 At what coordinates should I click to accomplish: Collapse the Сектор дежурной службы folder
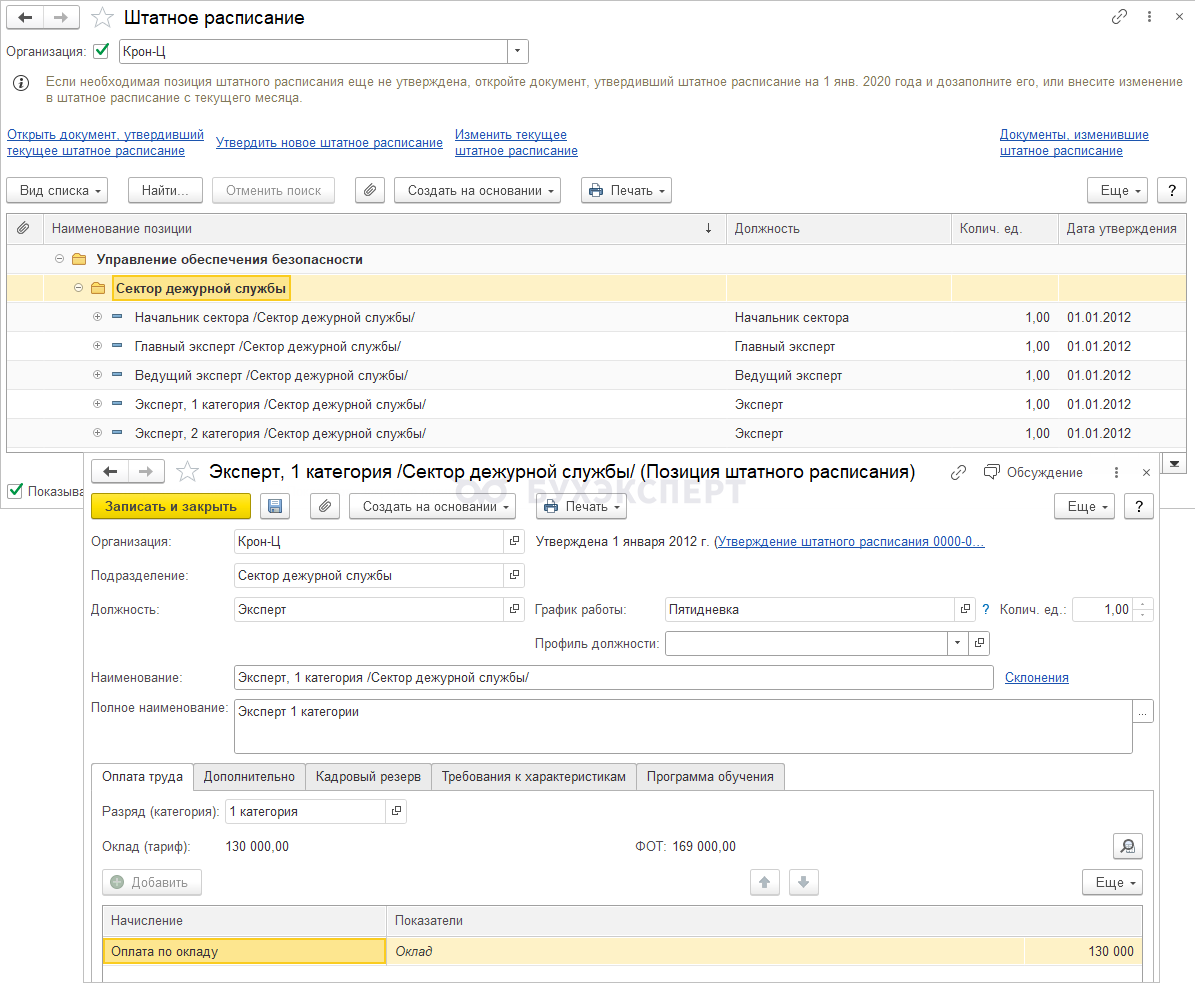click(79, 289)
